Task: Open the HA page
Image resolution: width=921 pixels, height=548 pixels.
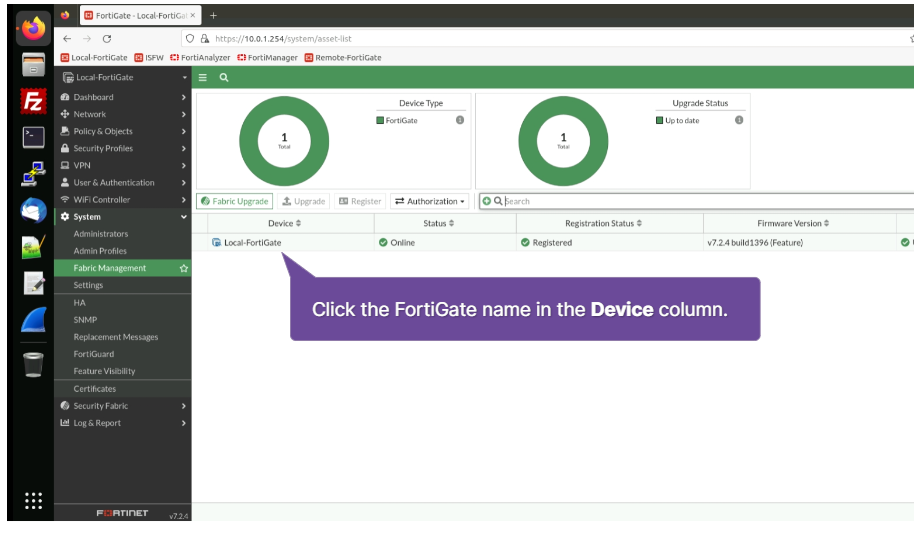Action: [79, 303]
